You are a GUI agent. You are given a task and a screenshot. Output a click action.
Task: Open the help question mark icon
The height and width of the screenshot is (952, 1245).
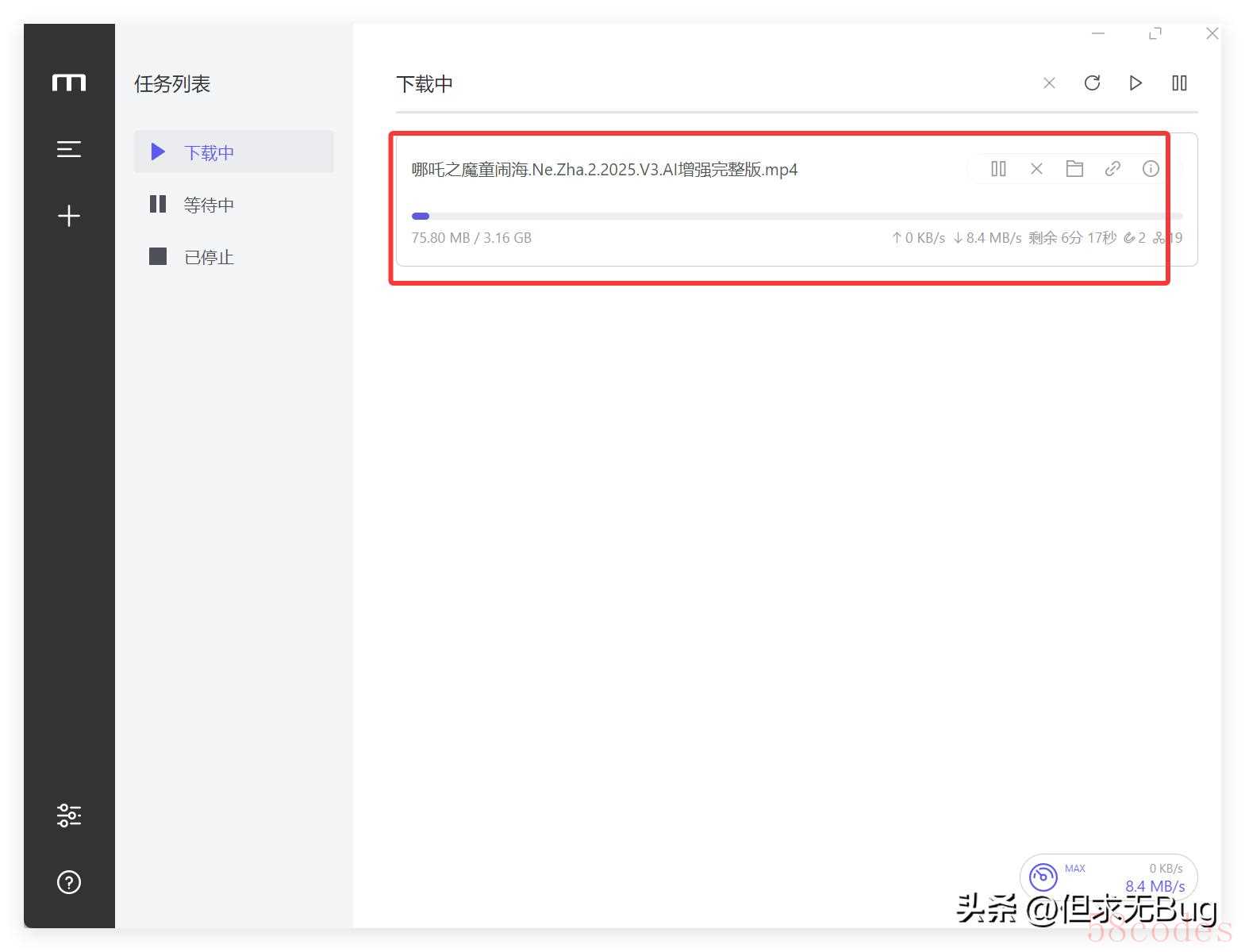pos(69,882)
